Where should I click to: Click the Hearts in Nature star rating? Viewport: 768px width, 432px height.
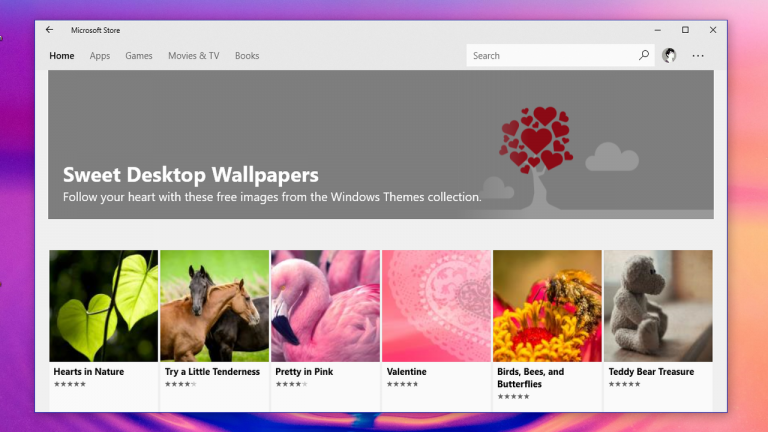[x=70, y=384]
